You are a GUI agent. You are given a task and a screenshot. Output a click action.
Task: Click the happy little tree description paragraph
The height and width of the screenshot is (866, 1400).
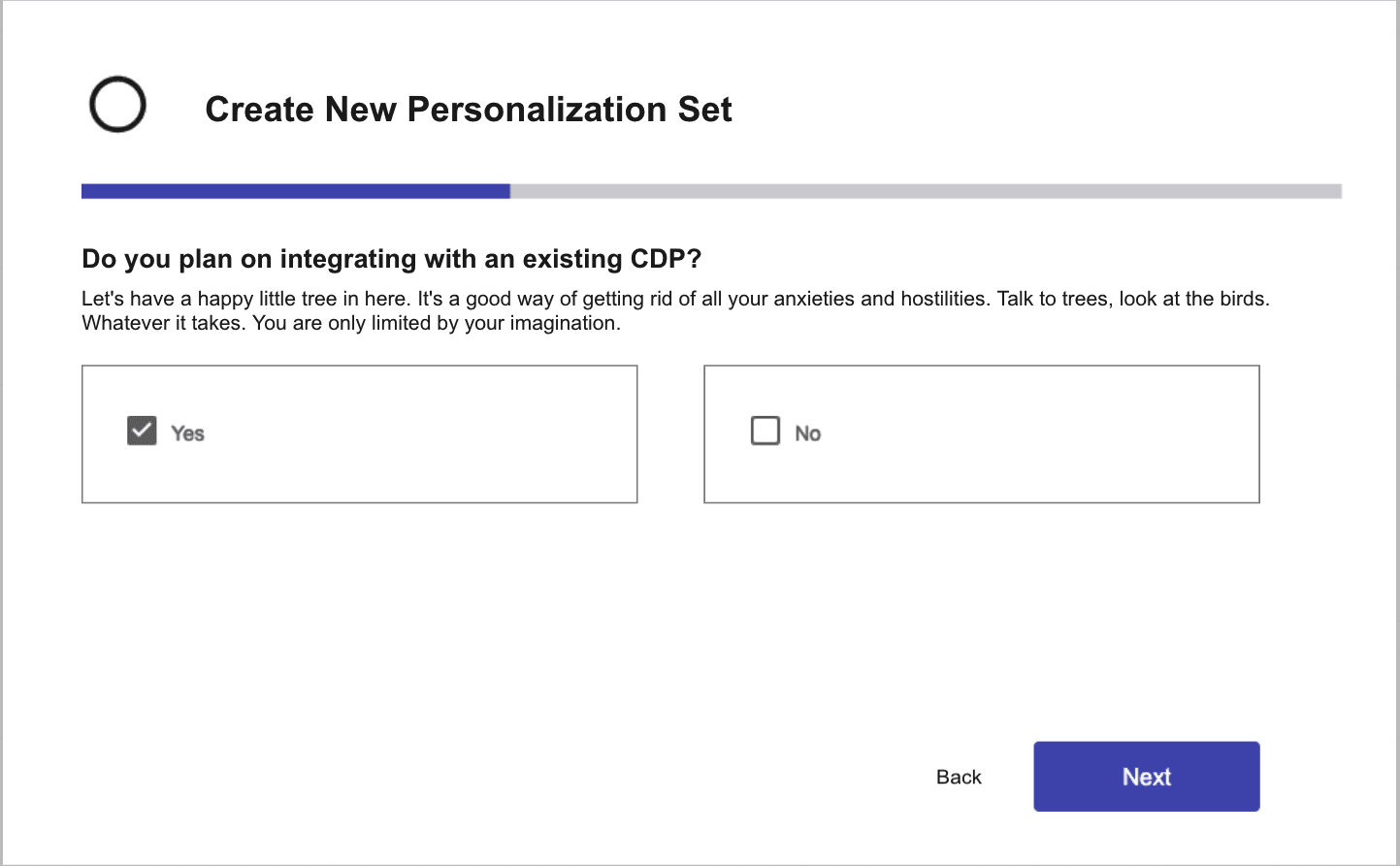click(x=675, y=310)
